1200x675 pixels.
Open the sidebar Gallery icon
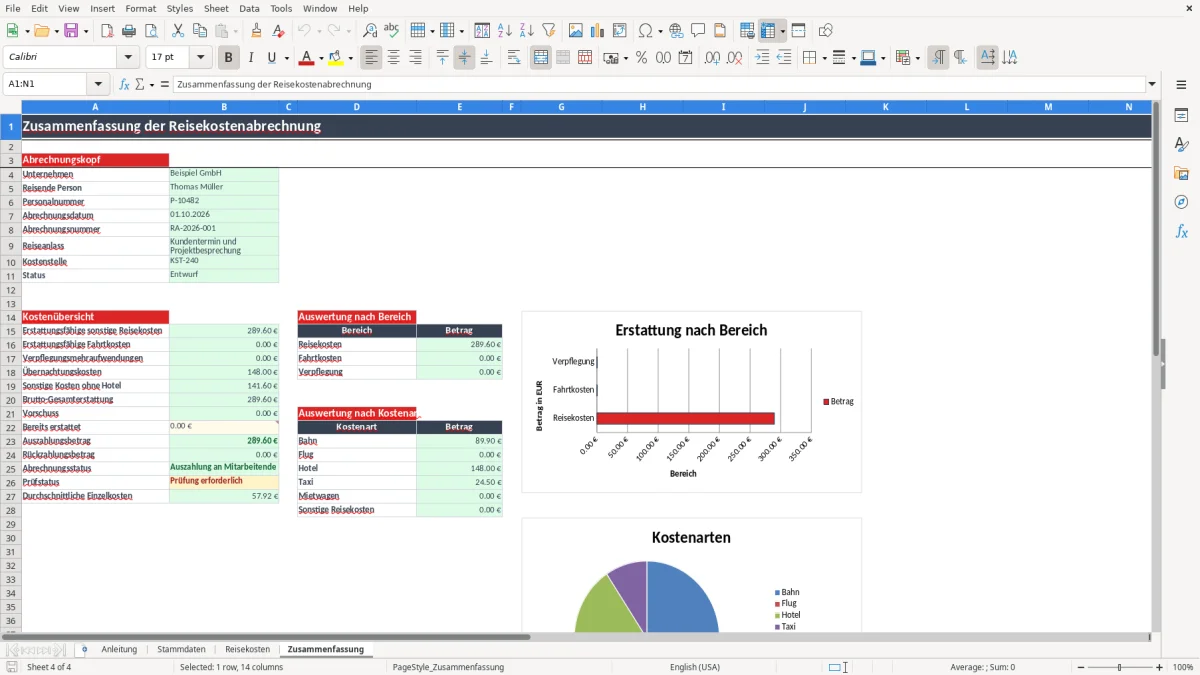click(x=1181, y=173)
